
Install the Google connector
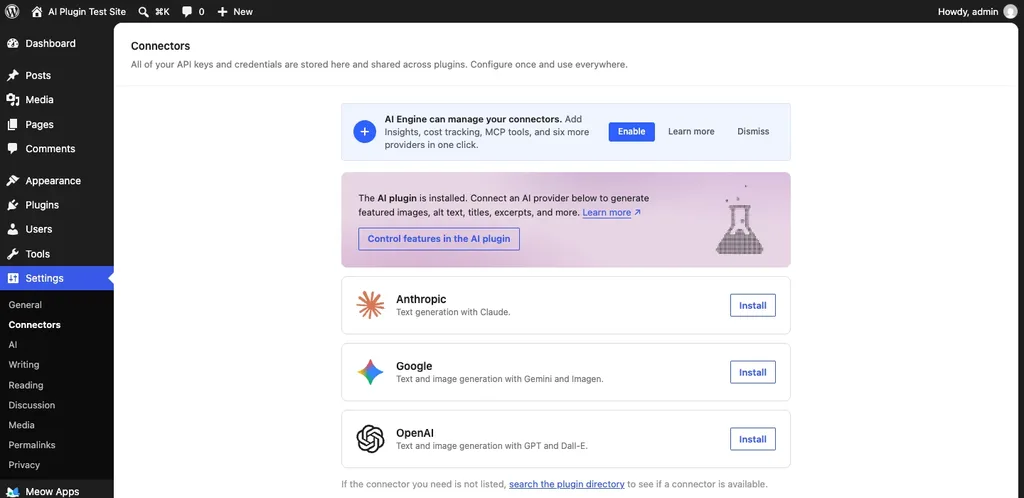[752, 372]
